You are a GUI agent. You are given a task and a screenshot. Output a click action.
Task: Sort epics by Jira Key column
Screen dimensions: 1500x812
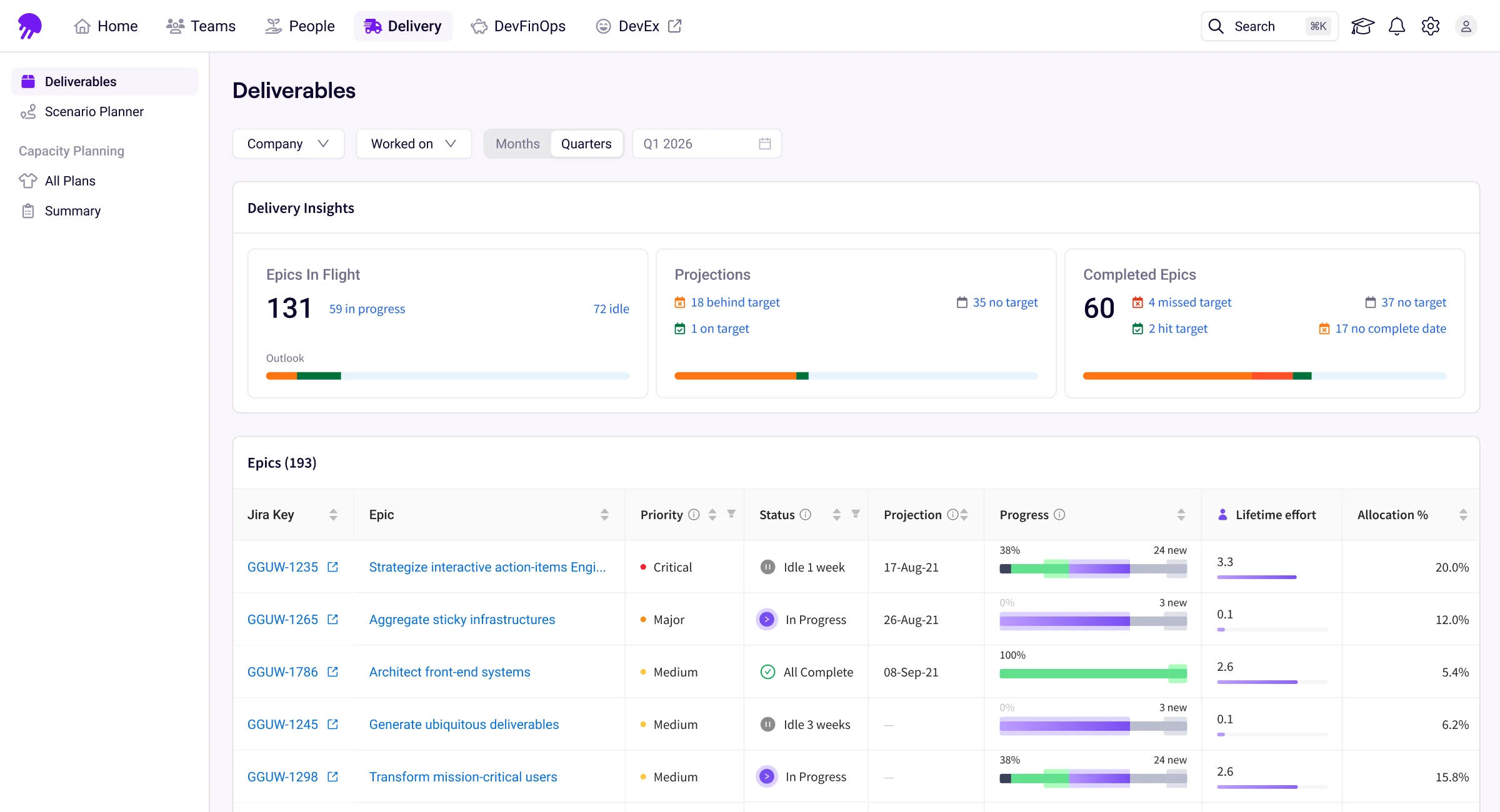pyautogui.click(x=333, y=515)
